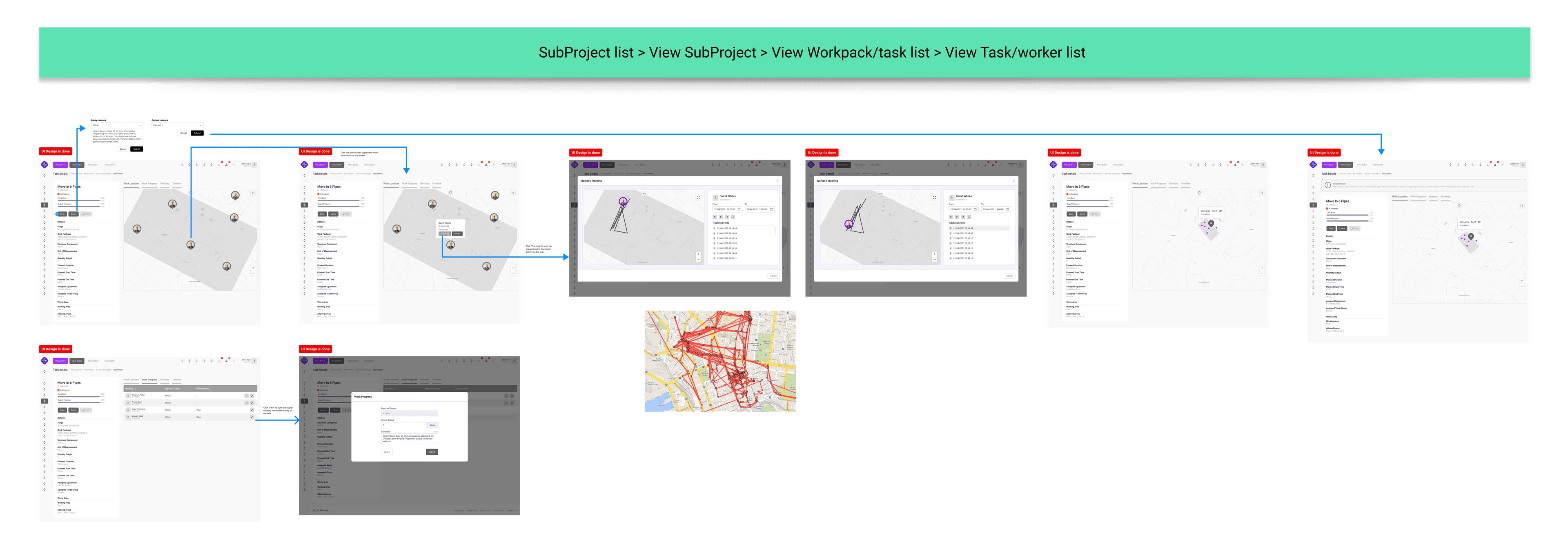The height and width of the screenshot is (560, 1568).
Task: Open To date picker in first Worker's Tracking dialog
Action: tap(760, 209)
